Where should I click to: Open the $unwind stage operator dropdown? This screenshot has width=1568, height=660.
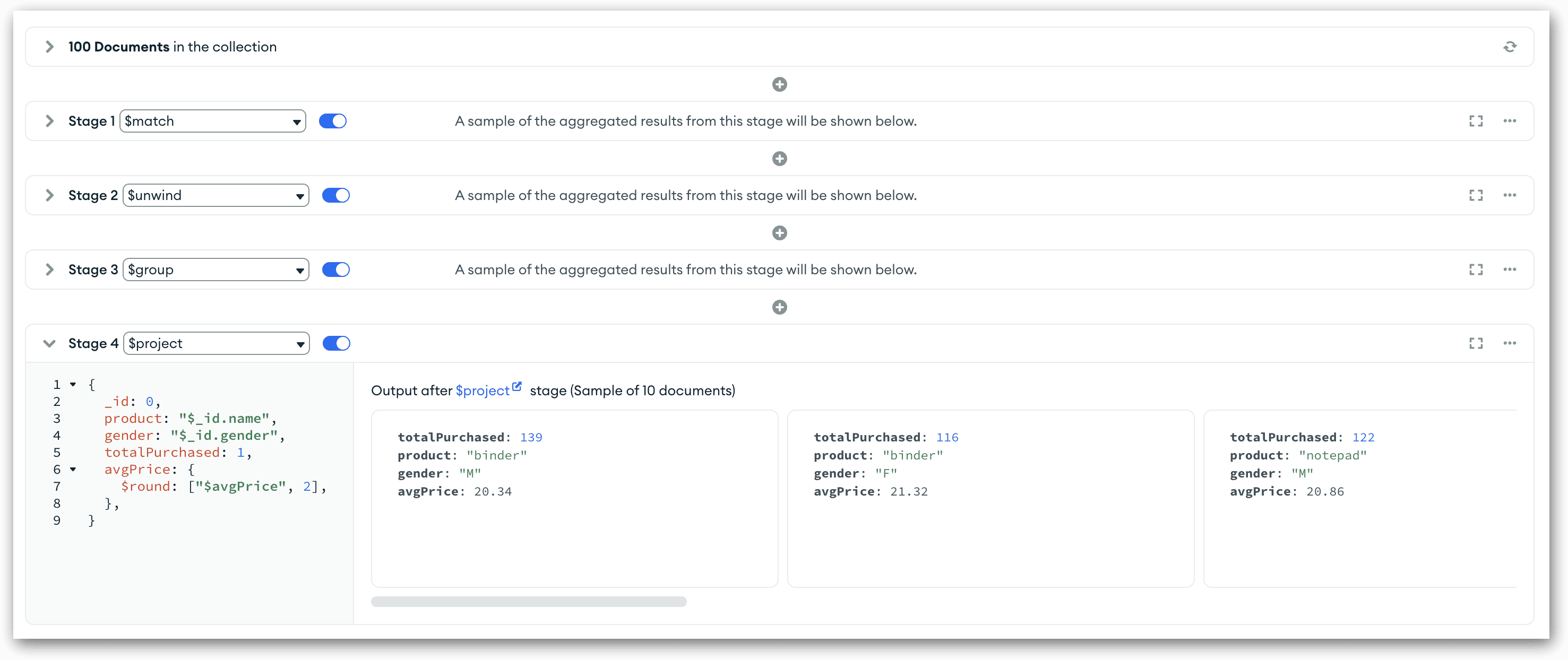click(216, 195)
